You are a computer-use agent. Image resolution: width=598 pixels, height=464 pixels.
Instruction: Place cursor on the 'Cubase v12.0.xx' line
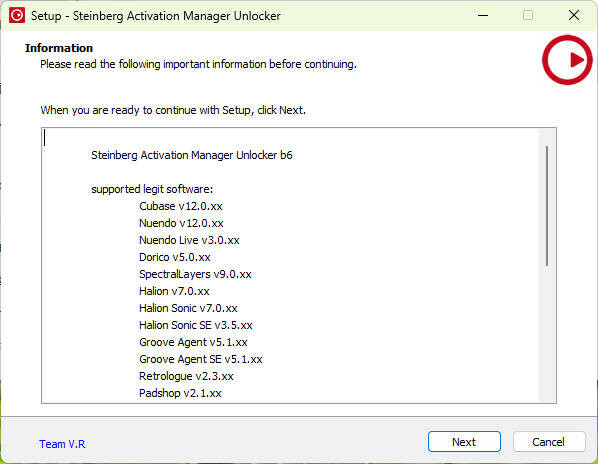pyautogui.click(x=181, y=206)
